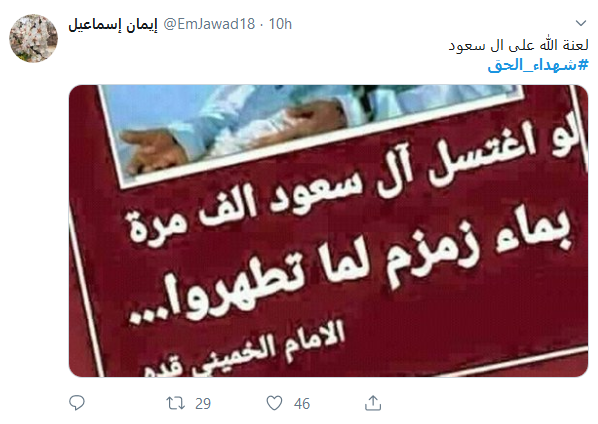Screen dimensions: 598x424
Task: Open the flower profile avatar
Action: point(34,38)
